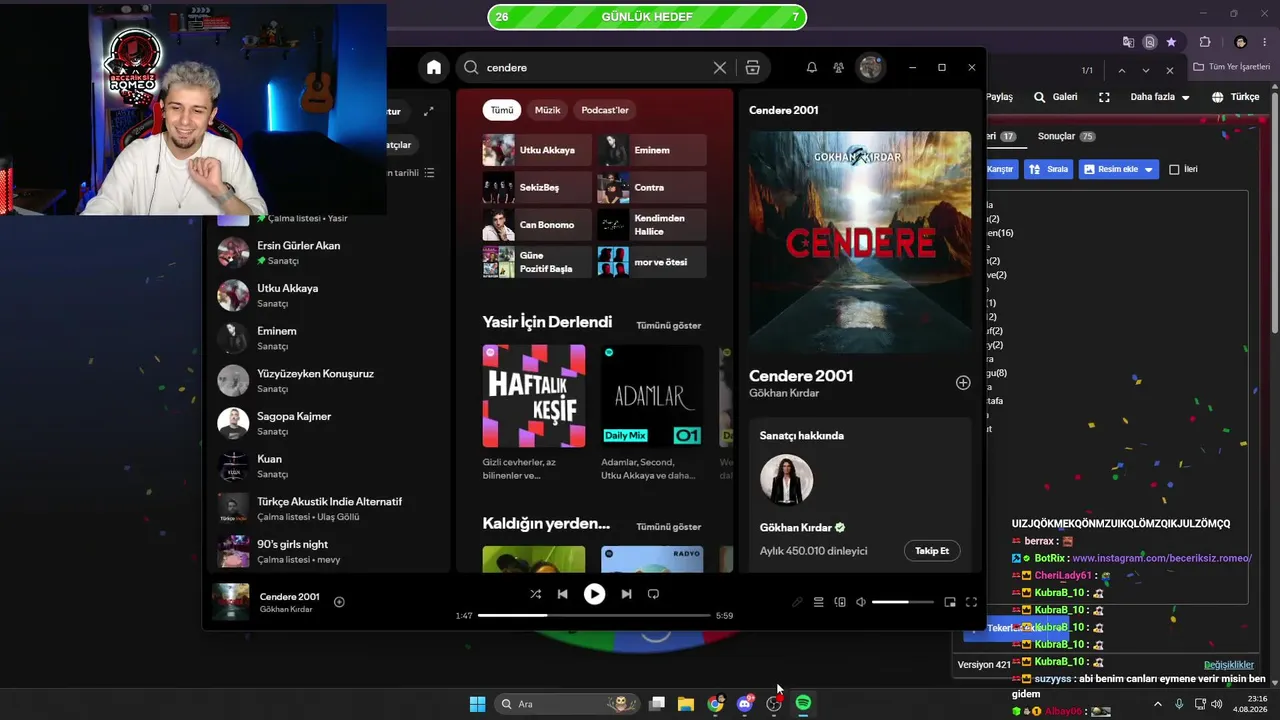Open the Browse icon next to search
Viewport: 1280px width, 720px height.
click(x=753, y=68)
